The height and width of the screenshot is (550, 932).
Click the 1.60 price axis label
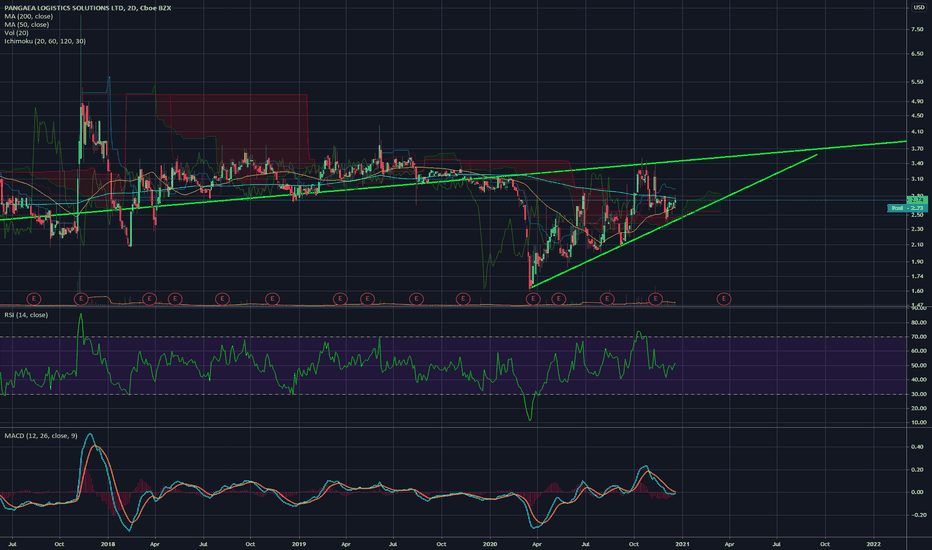point(917,291)
